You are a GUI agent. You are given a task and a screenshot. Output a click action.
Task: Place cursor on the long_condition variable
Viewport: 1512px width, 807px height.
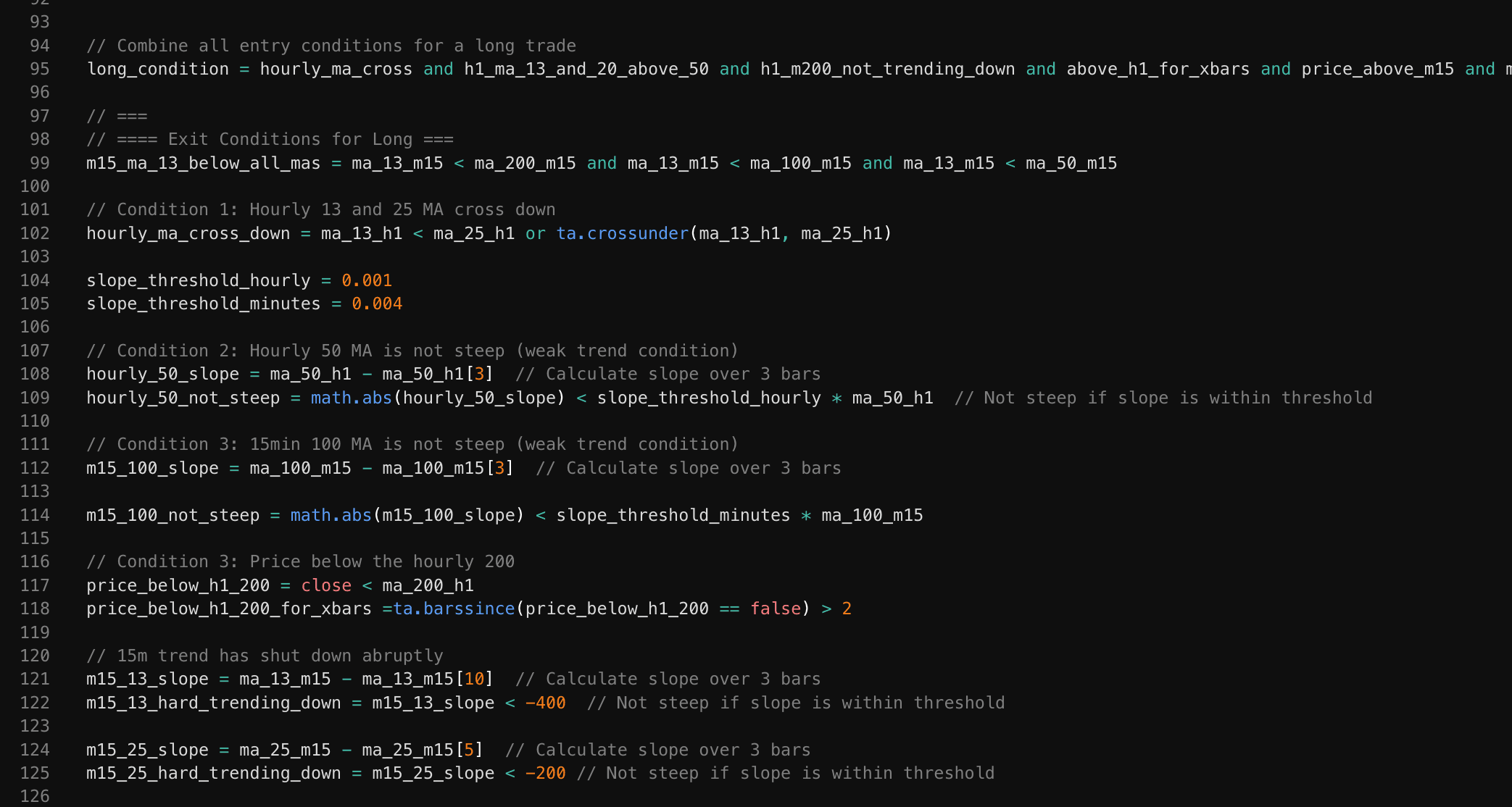(159, 69)
